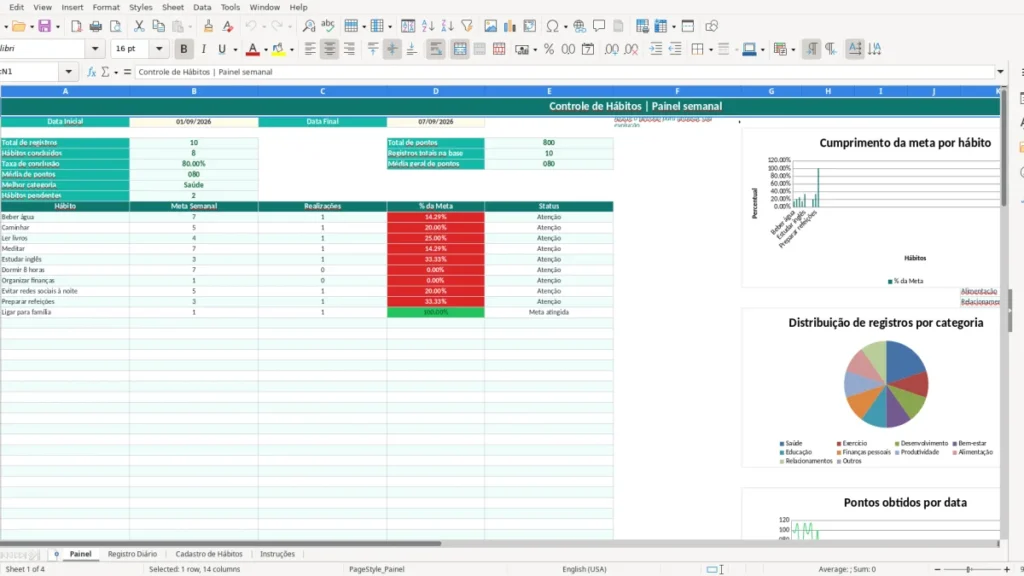
Task: Toggle Italic formatting
Action: pyautogui.click(x=203, y=49)
